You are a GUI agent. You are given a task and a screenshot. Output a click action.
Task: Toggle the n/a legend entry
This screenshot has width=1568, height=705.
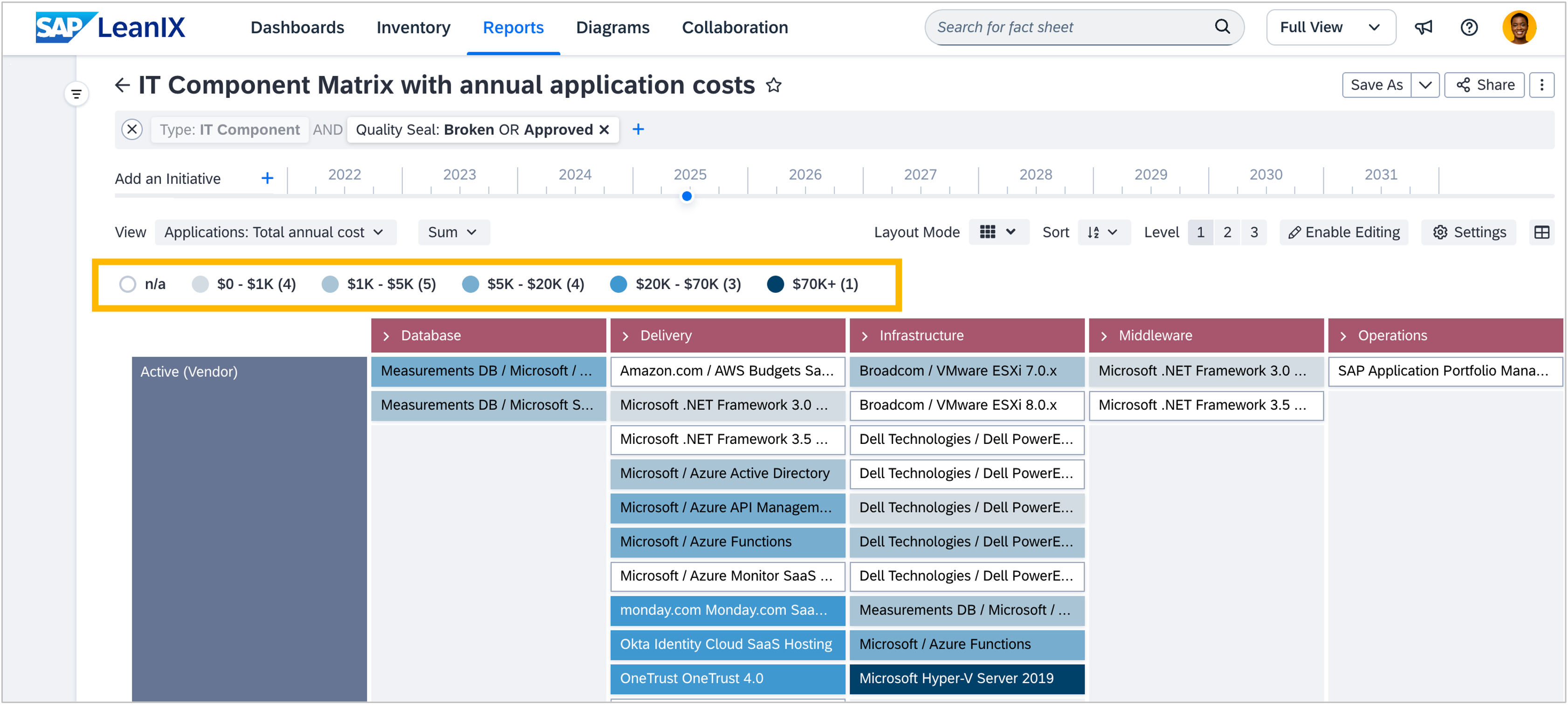[143, 284]
